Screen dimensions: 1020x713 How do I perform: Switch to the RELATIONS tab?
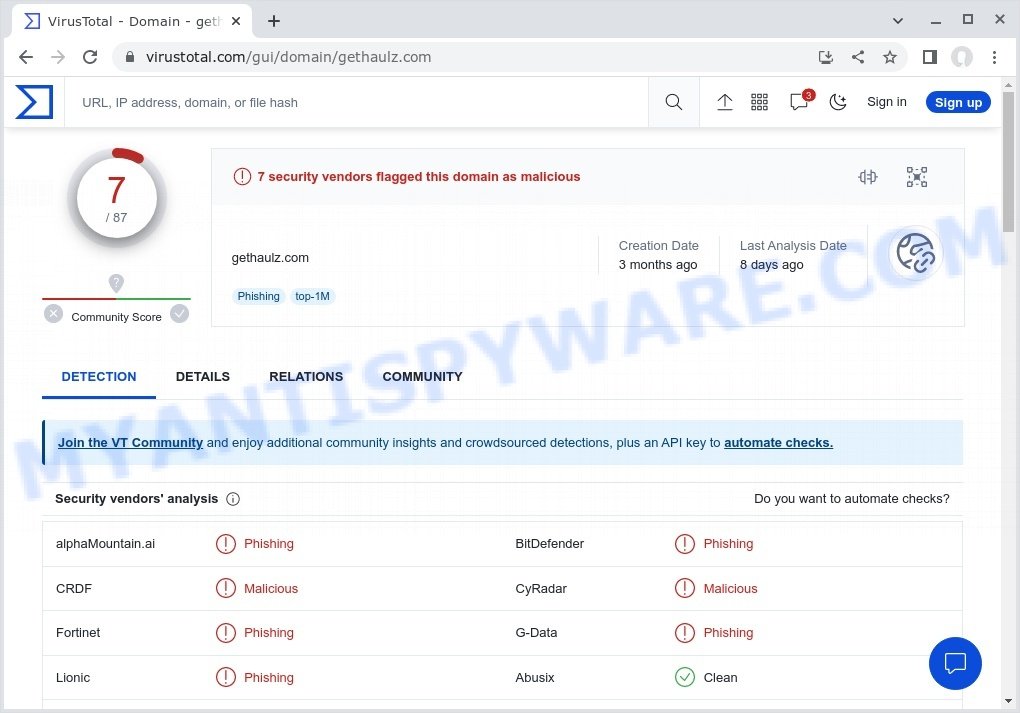[306, 377]
